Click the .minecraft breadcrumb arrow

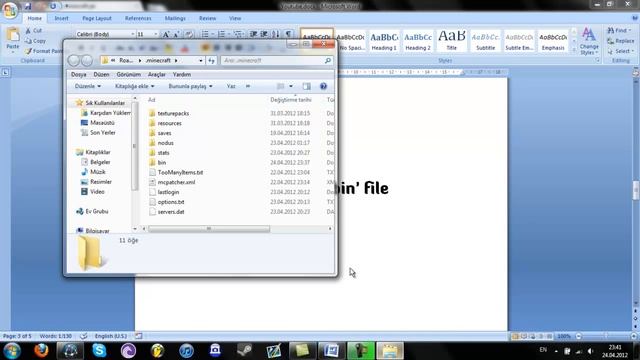pos(176,60)
